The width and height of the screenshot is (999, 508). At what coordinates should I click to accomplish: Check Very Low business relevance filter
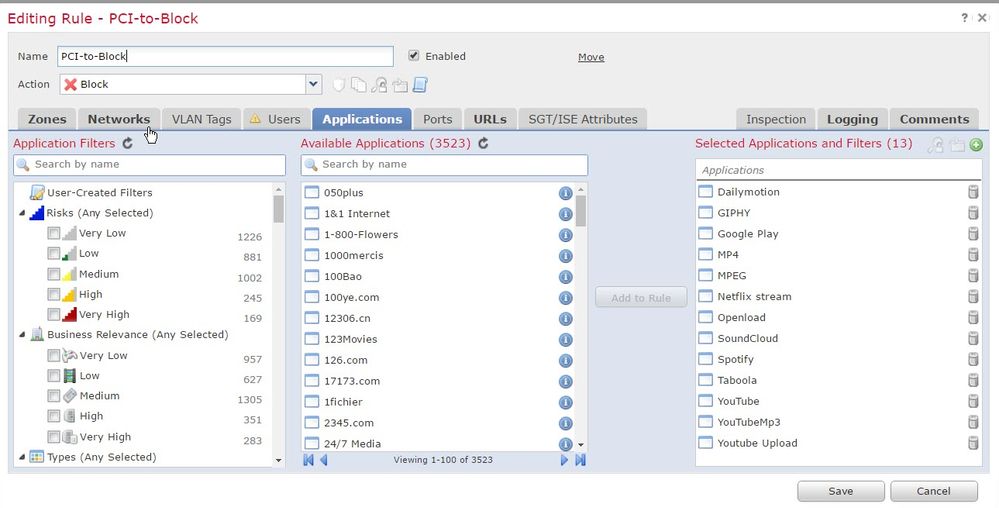(x=54, y=356)
